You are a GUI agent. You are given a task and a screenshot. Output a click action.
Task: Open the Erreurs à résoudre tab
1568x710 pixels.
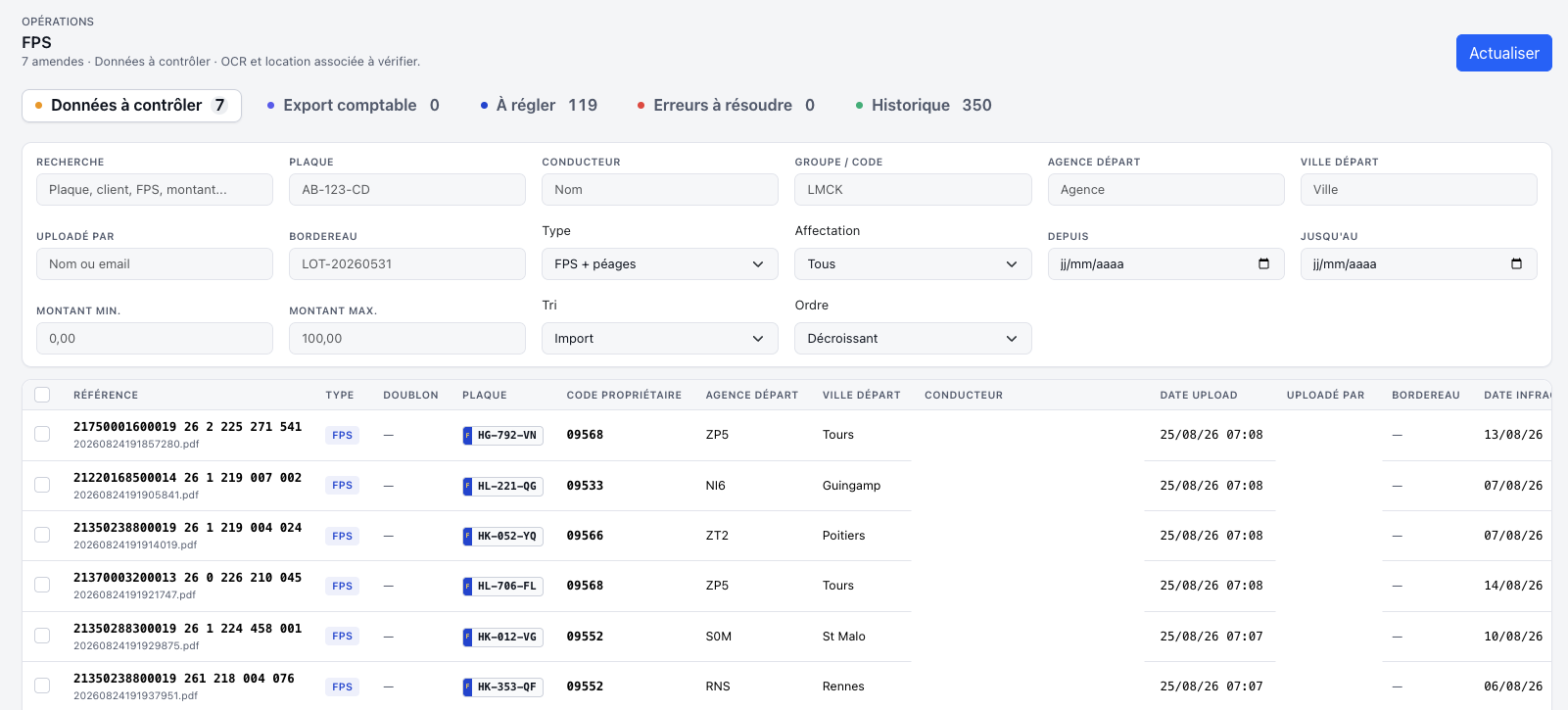726,106
